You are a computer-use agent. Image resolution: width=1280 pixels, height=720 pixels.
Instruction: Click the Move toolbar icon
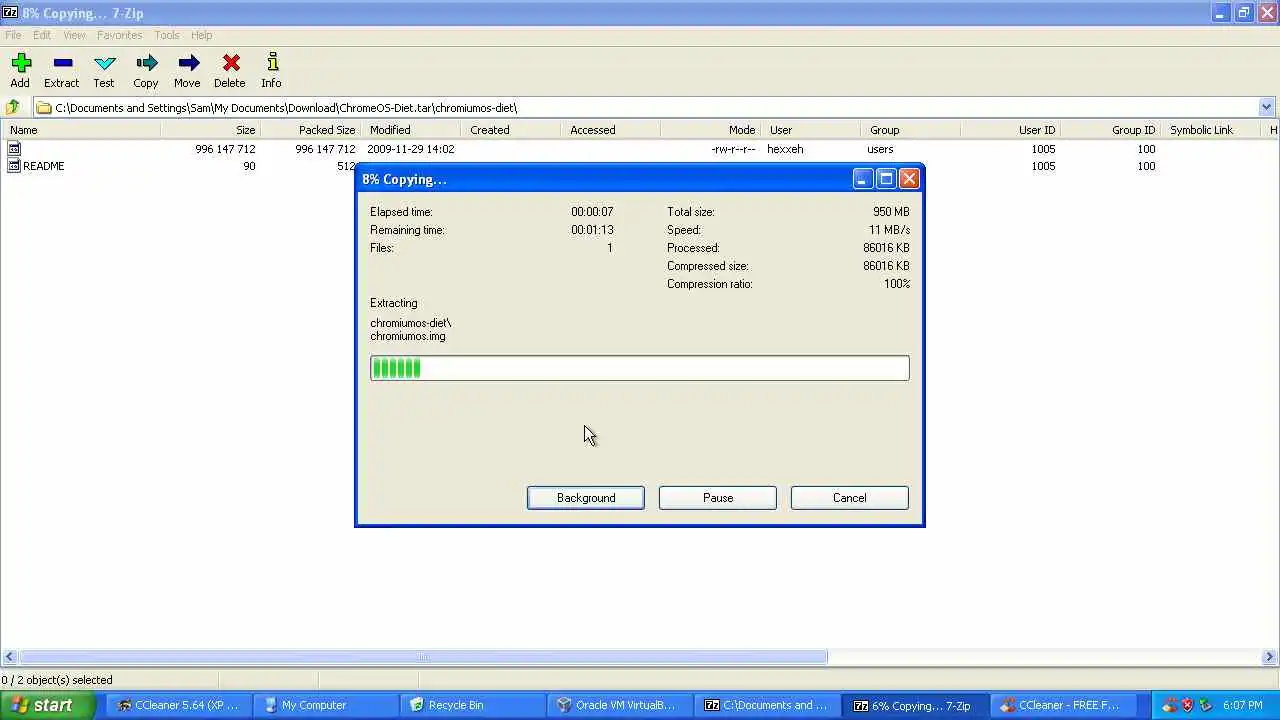(x=188, y=63)
